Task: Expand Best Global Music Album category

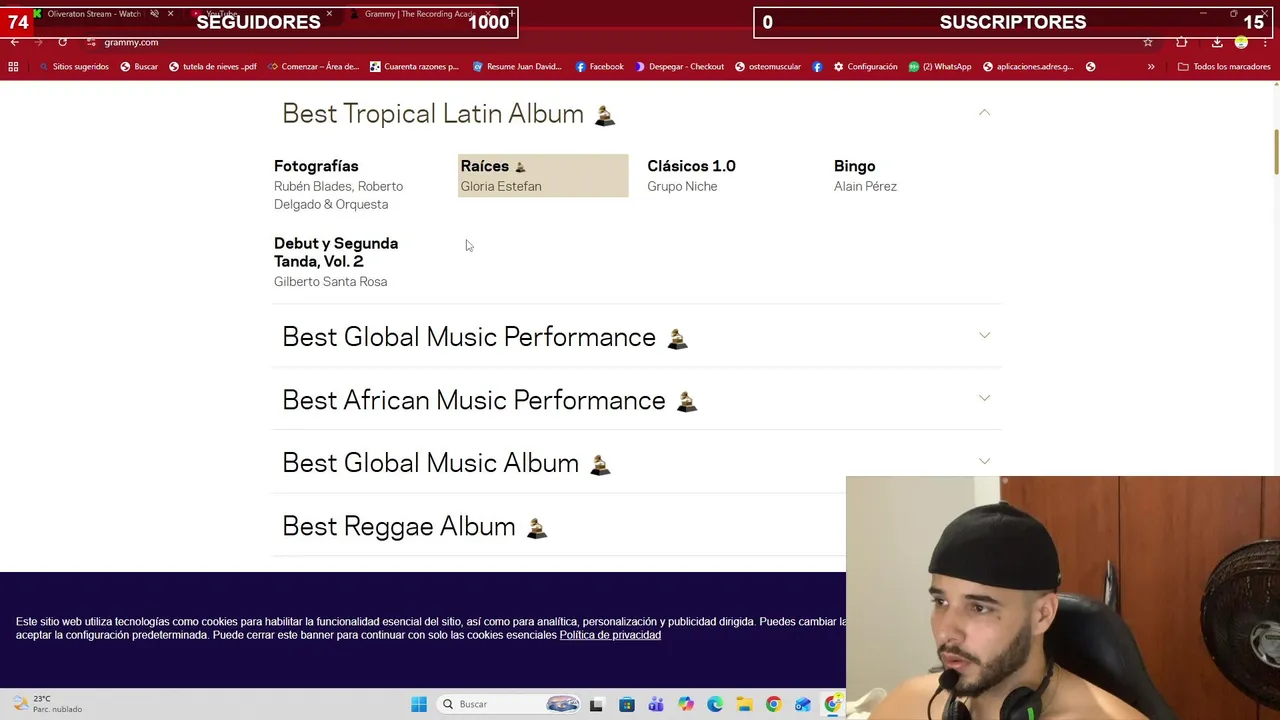Action: (x=984, y=462)
